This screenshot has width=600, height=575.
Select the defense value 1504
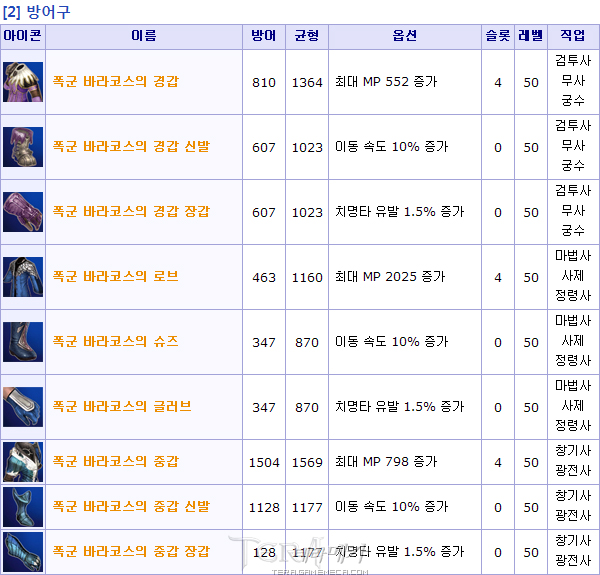(264, 463)
